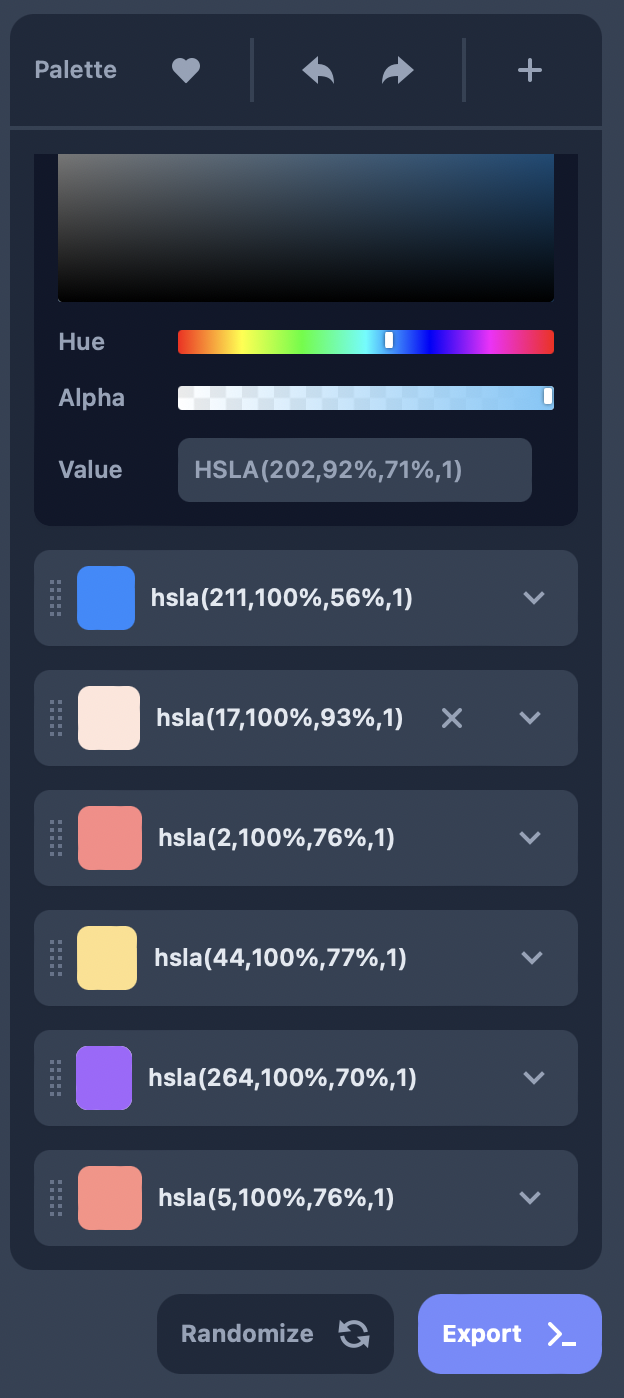Screen dimensions: 624x1398
Task: Click the drag handle beside hsla(264,100%,70%,1)
Action: tap(56, 1078)
